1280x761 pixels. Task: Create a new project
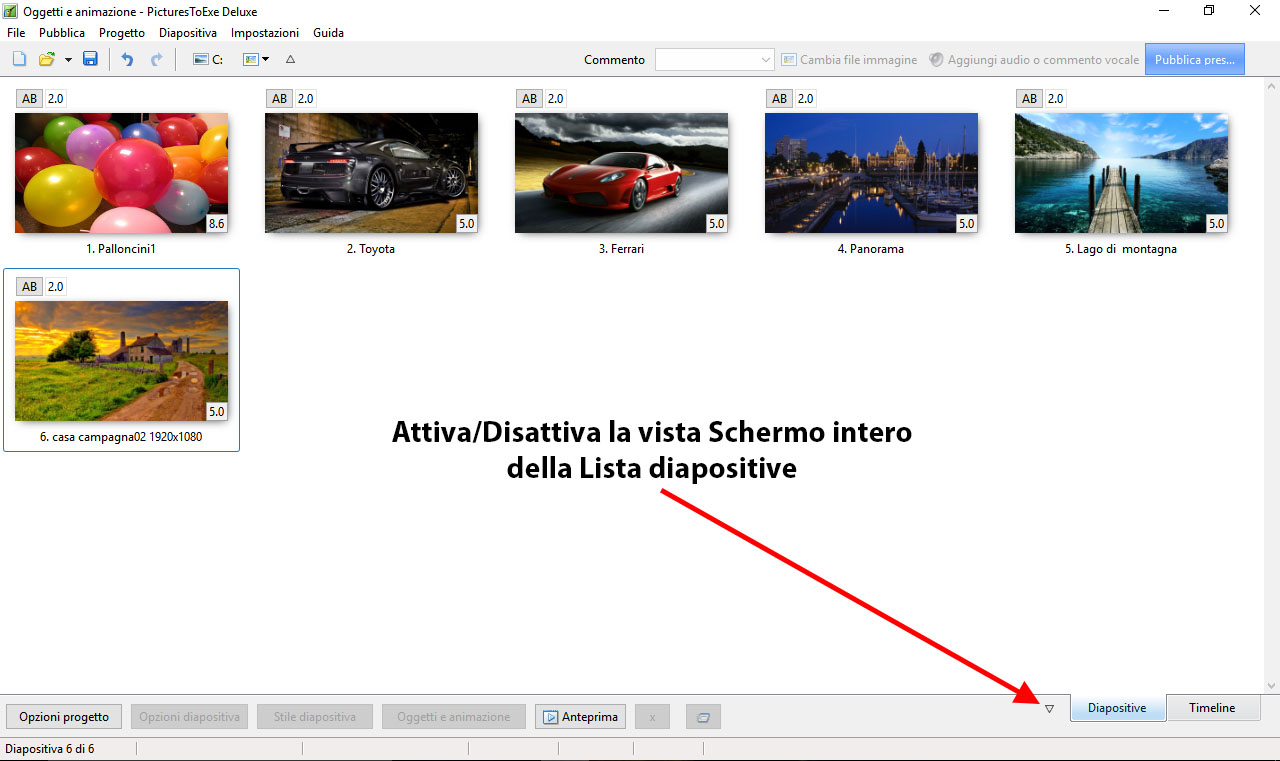(x=18, y=59)
